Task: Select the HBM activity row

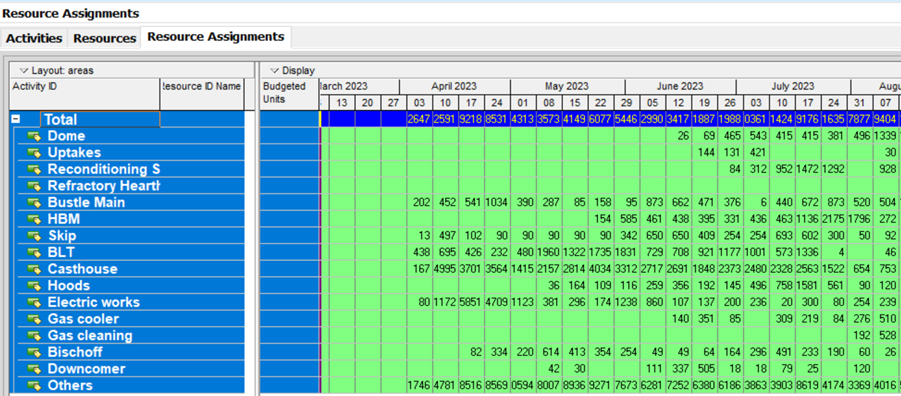Action: click(x=129, y=220)
